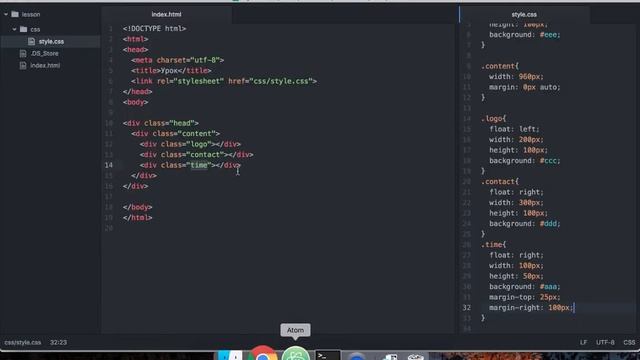This screenshot has height=360, width=640.
Task: Click css/style.css path in status bar
Action: pyautogui.click(x=23, y=342)
